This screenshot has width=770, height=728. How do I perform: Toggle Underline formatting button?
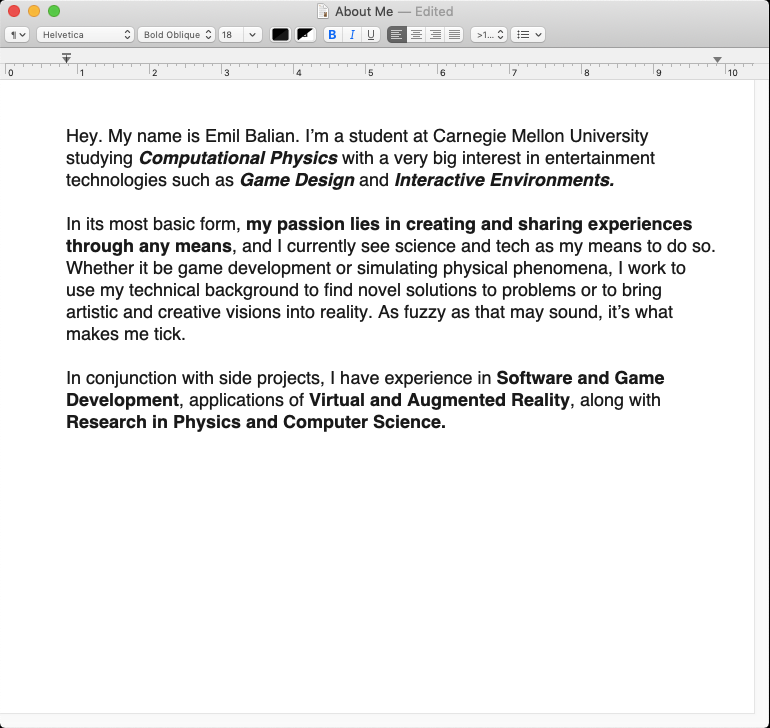[371, 34]
